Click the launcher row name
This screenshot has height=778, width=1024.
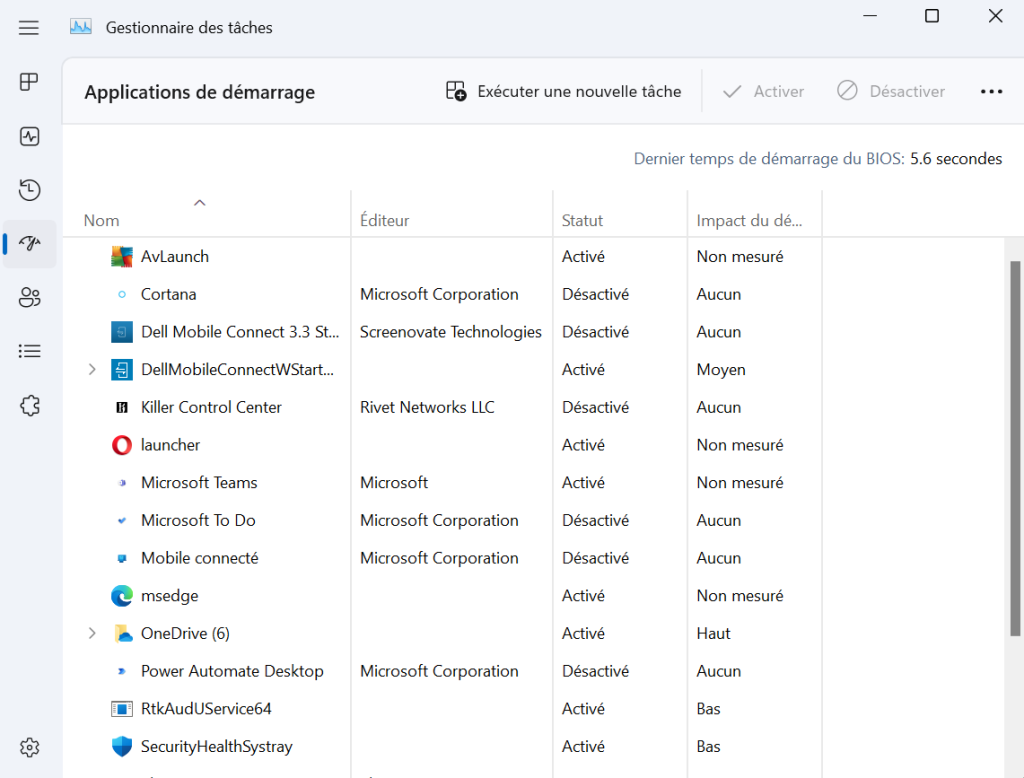(170, 445)
